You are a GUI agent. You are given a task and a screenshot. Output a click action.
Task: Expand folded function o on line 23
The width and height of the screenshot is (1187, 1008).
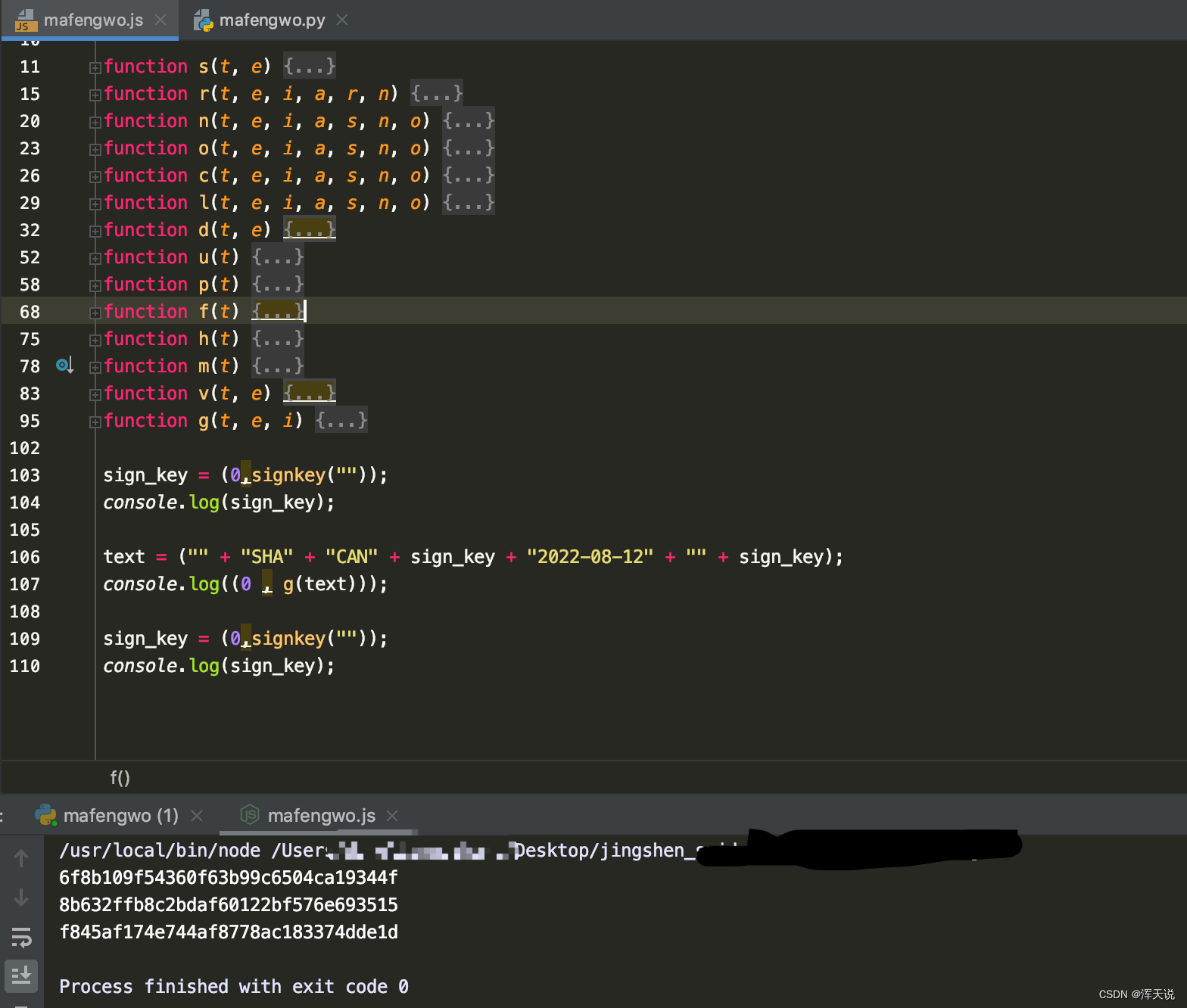95,149
